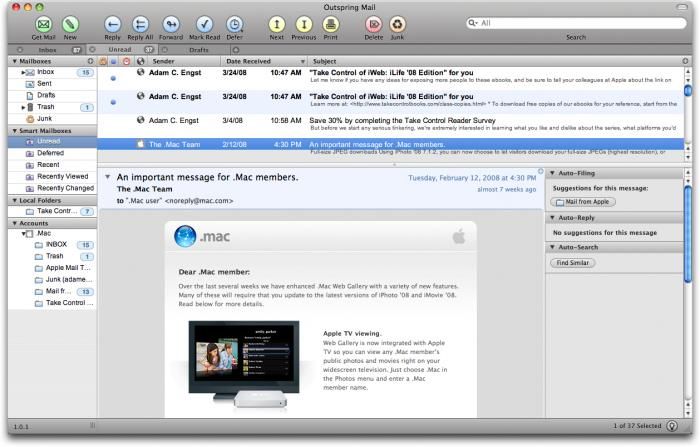This screenshot has height=447, width=700.
Task: Click the lightbulb icon in status bar
Action: pyautogui.click(x=672, y=426)
